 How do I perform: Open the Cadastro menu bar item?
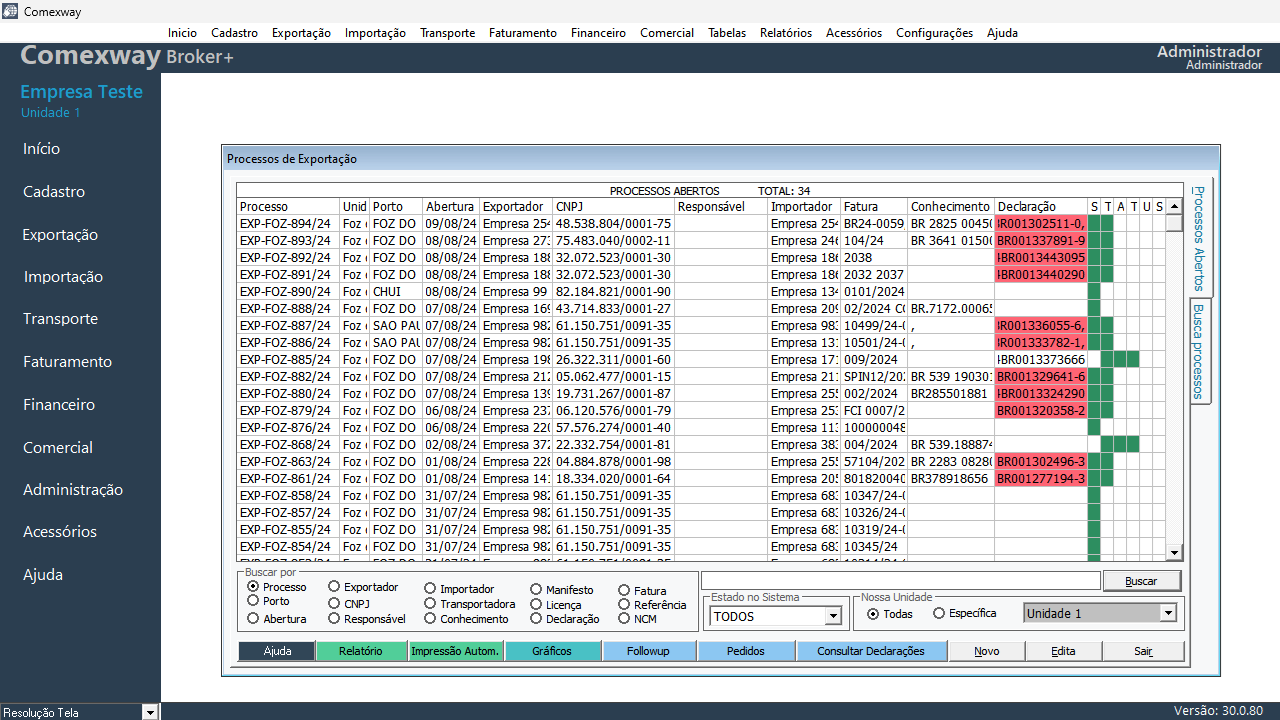(234, 33)
